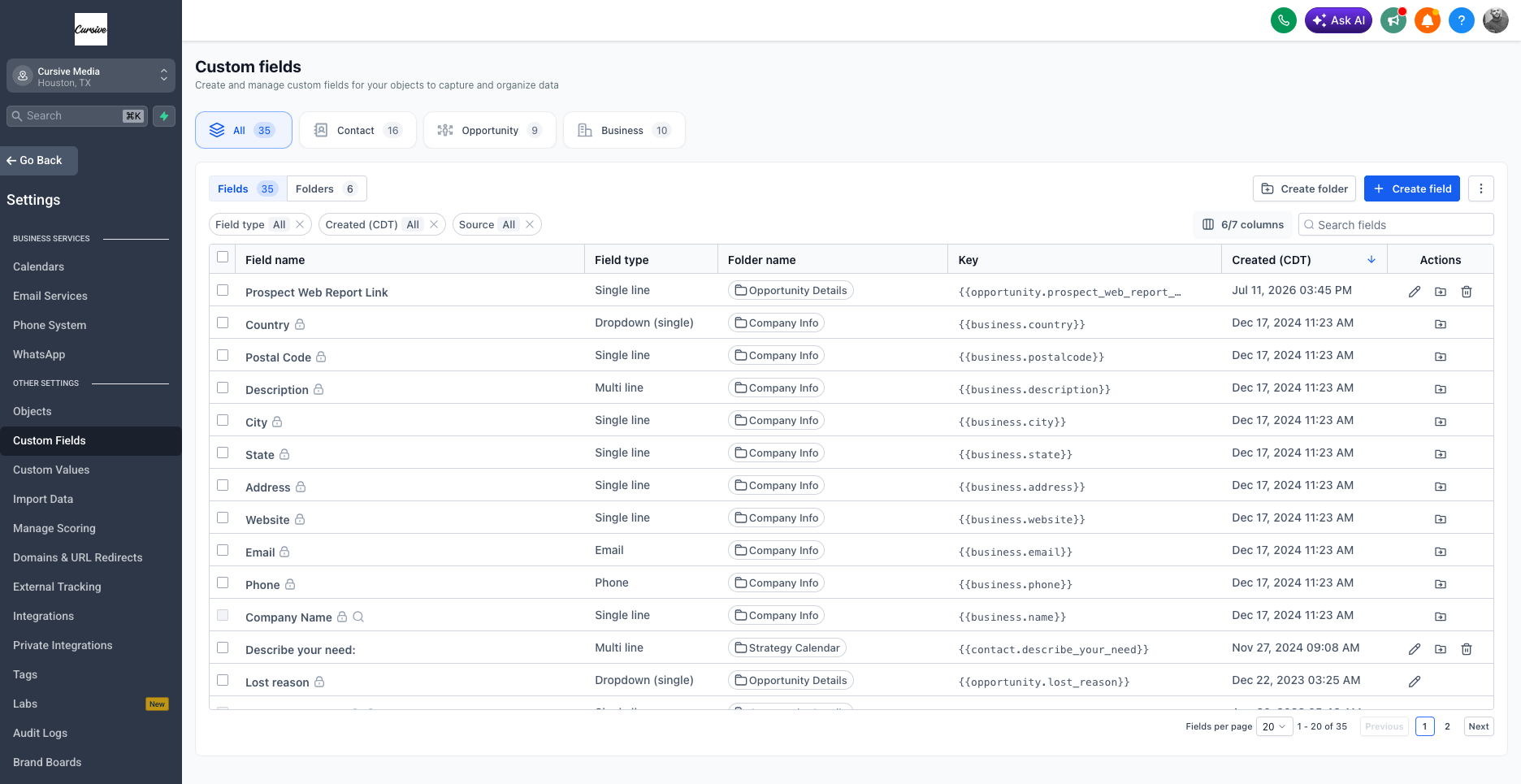
Task: Open the Fields per page dropdown
Action: pyautogui.click(x=1274, y=726)
